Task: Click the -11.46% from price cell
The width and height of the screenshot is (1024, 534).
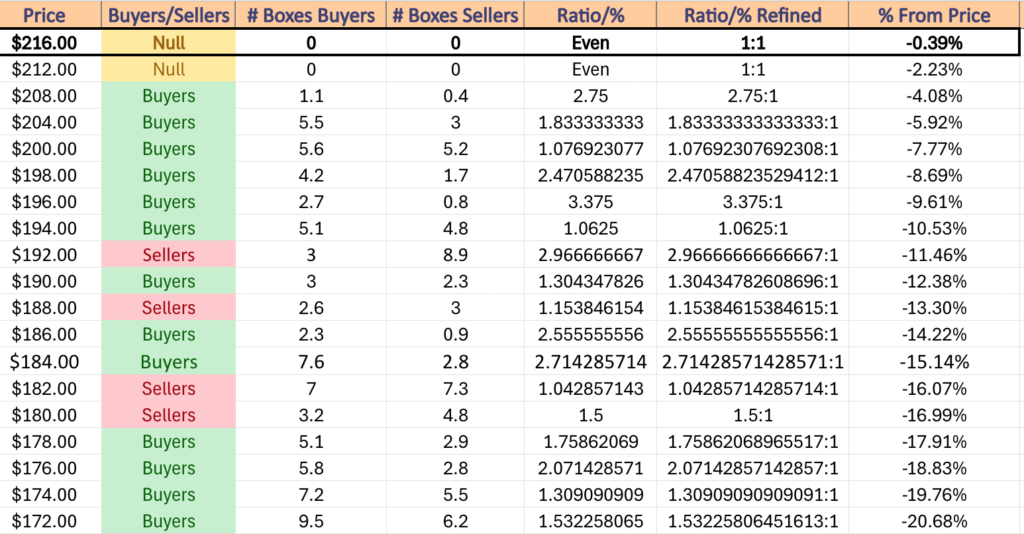Action: (x=934, y=255)
